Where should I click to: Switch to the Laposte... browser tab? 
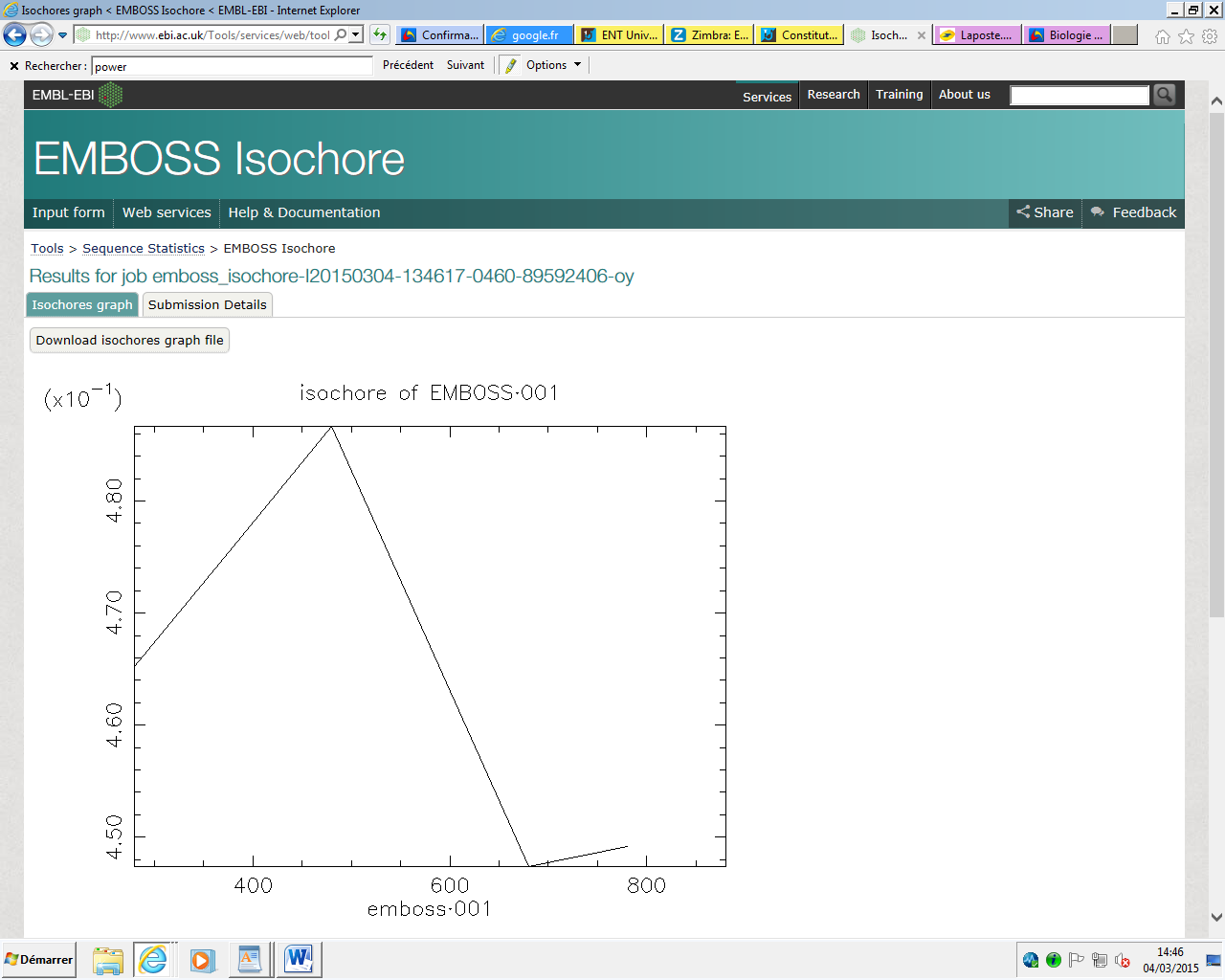coord(978,35)
